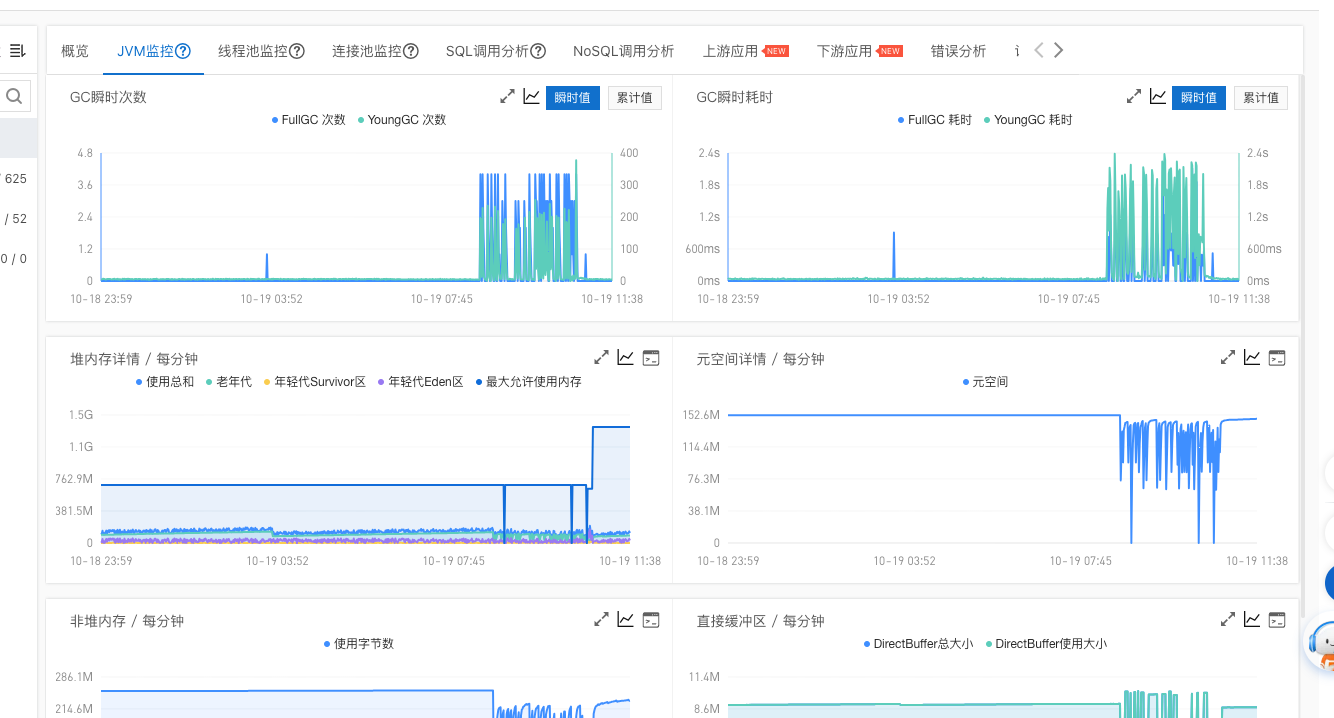This screenshot has width=1334, height=718.
Task: Select 瞬时值 for the GC瞬时次数 chart
Action: [x=573, y=97]
